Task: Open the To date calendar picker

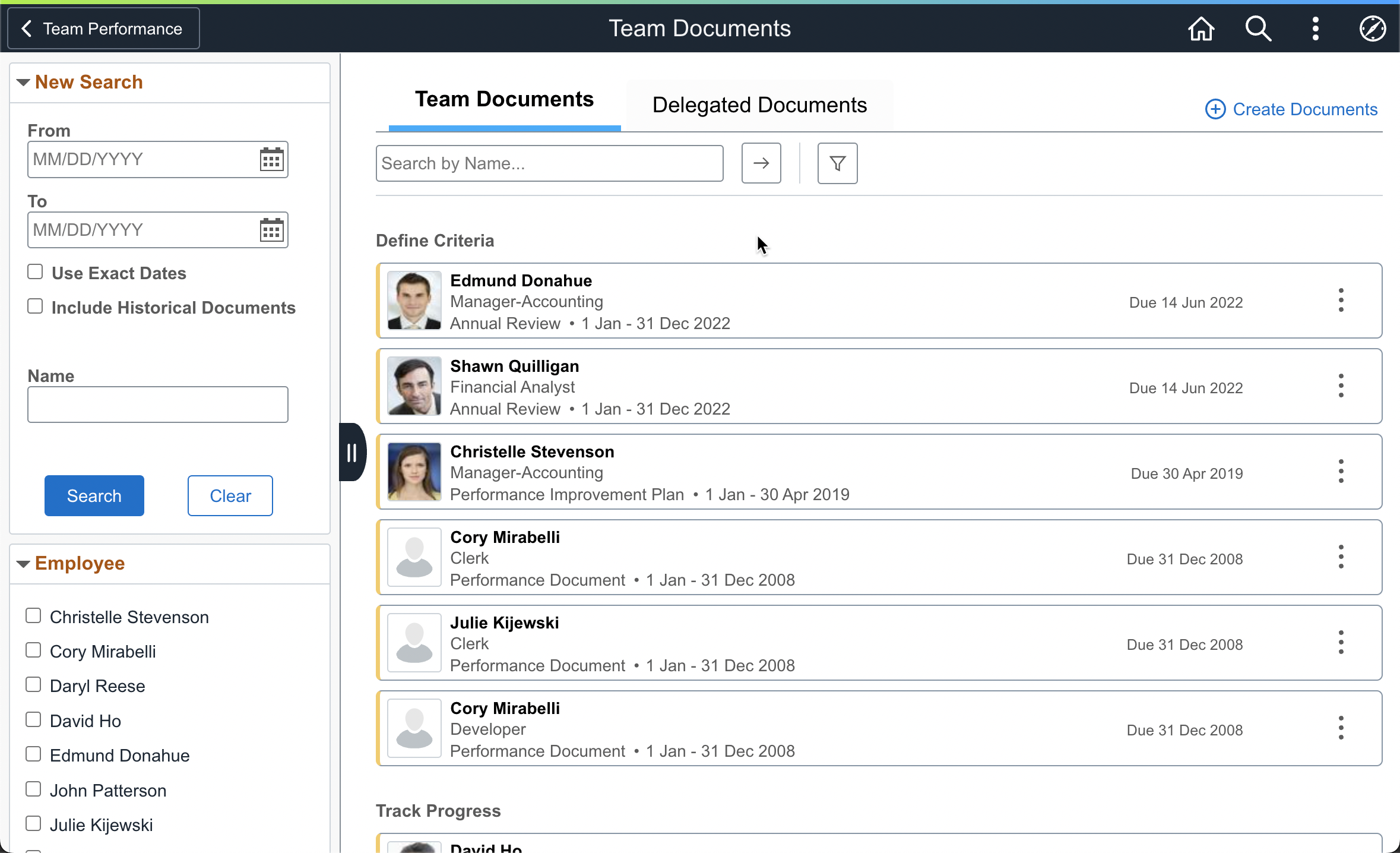Action: tap(271, 230)
